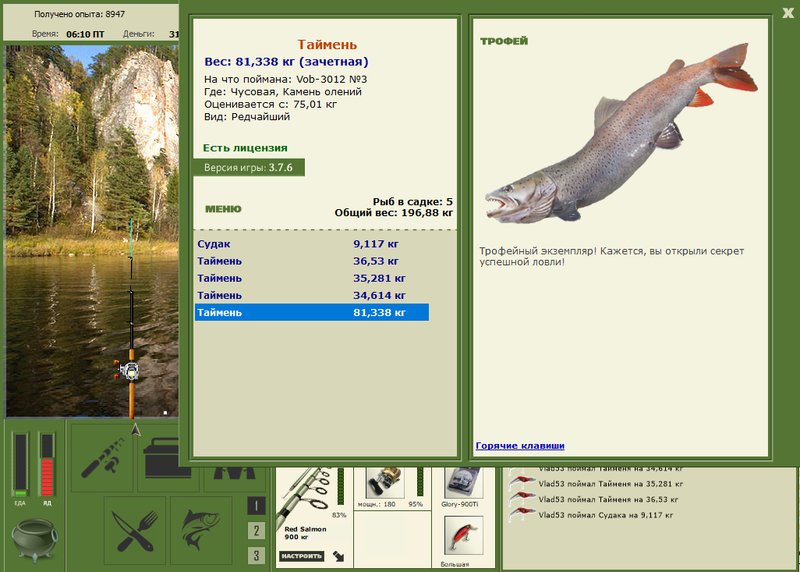The height and width of the screenshot is (572, 800).
Task: Open the Горячие клавиши link
Action: click(x=520, y=445)
